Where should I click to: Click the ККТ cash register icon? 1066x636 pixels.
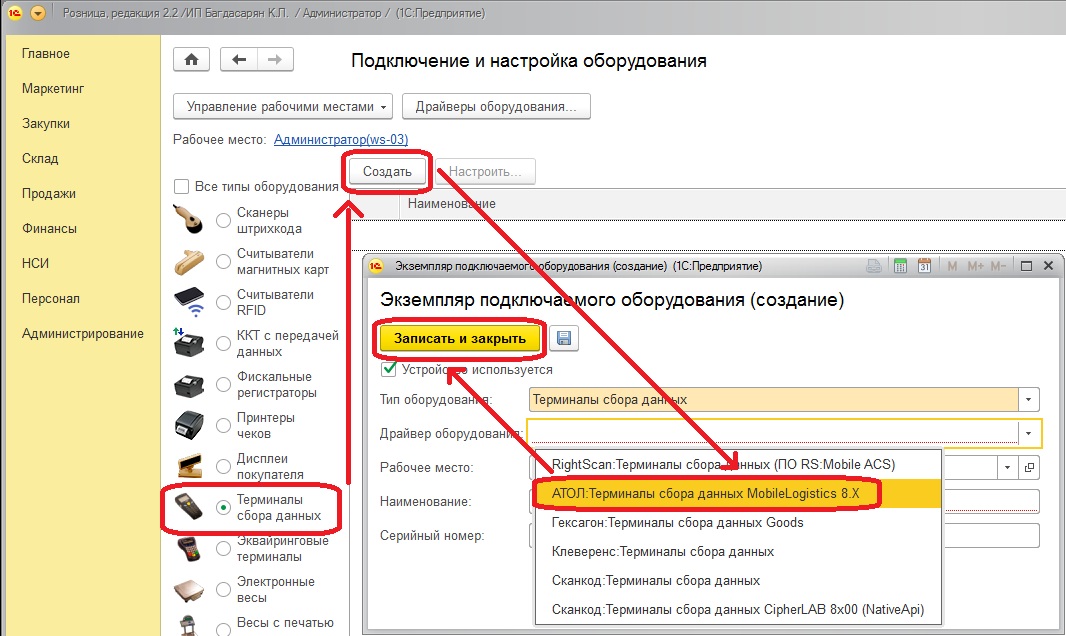point(189,343)
